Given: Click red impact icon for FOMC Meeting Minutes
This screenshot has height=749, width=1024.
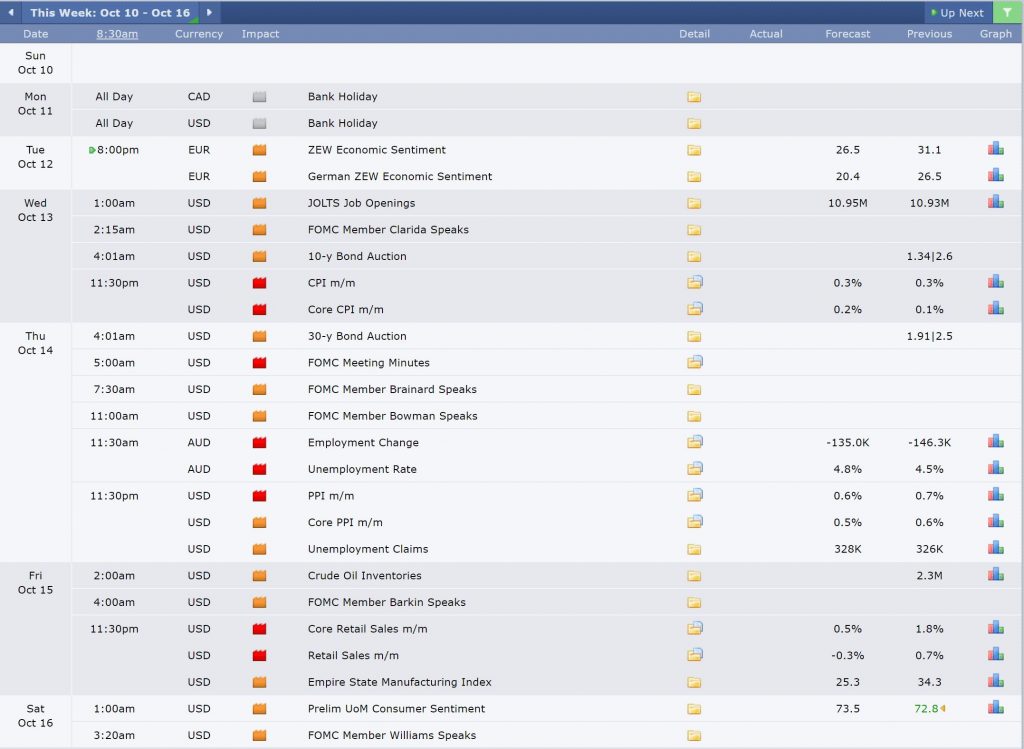Looking at the screenshot, I should [259, 362].
